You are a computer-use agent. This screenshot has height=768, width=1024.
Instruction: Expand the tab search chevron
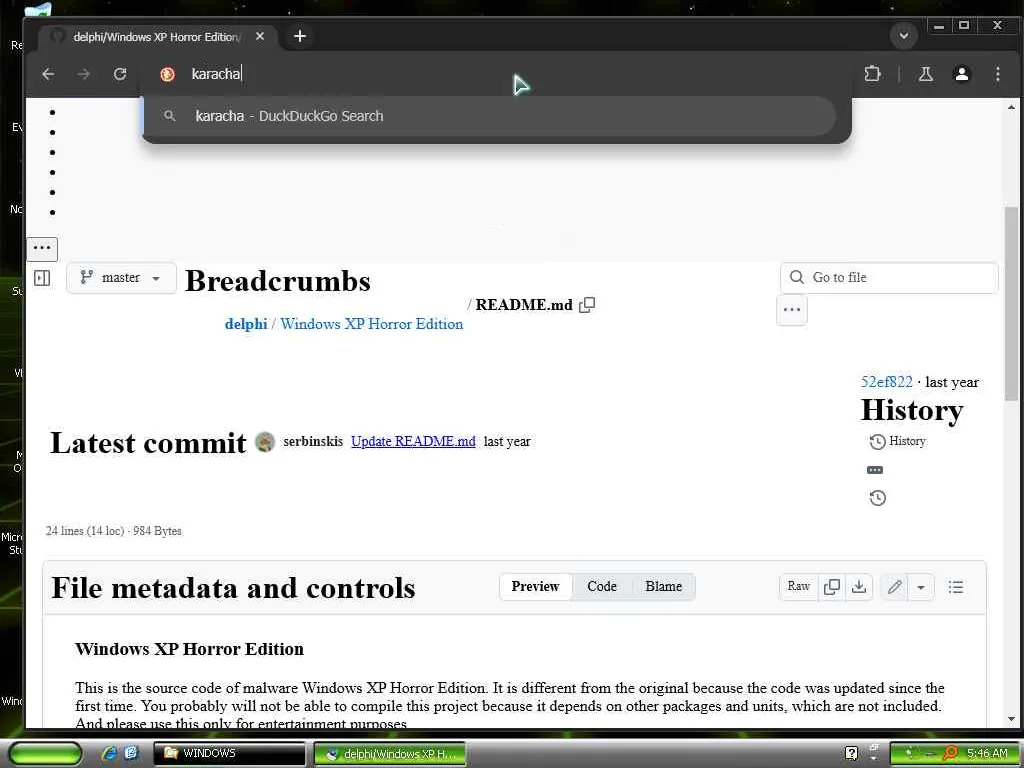904,35
